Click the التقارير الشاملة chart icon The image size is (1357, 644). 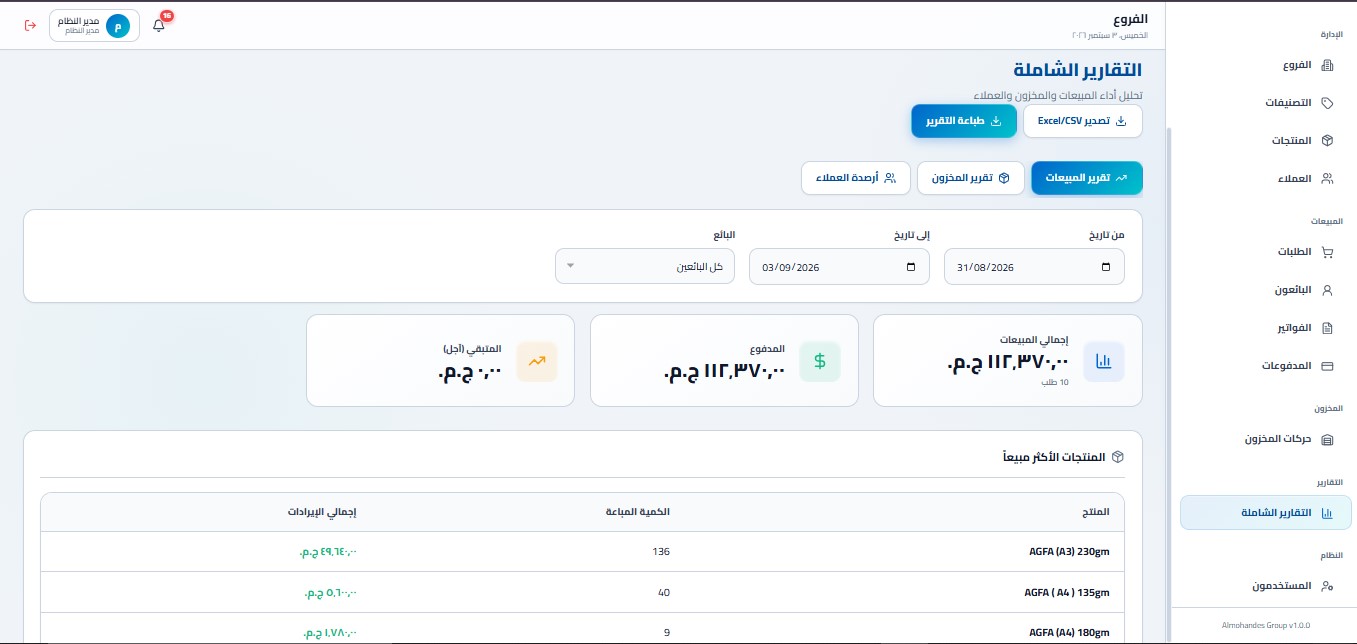coord(1328,513)
